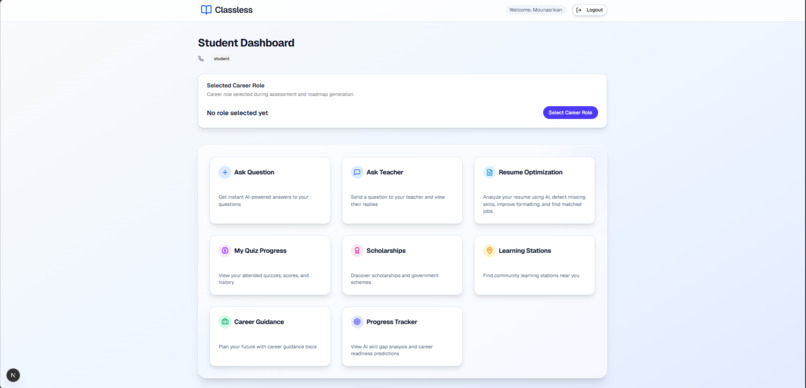
Task: Click the Find community learning stations text
Action: pos(531,275)
